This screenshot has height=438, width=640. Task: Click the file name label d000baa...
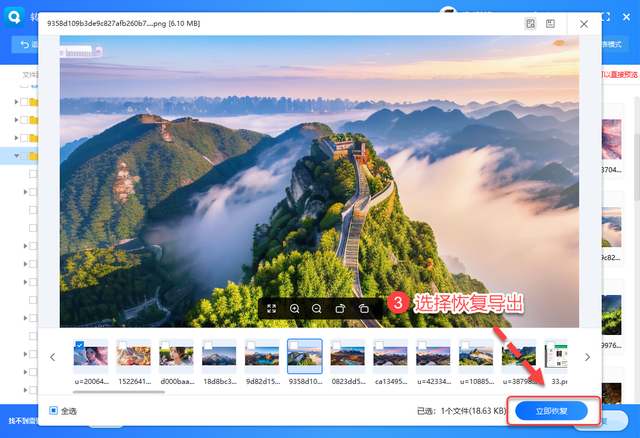pos(178,381)
